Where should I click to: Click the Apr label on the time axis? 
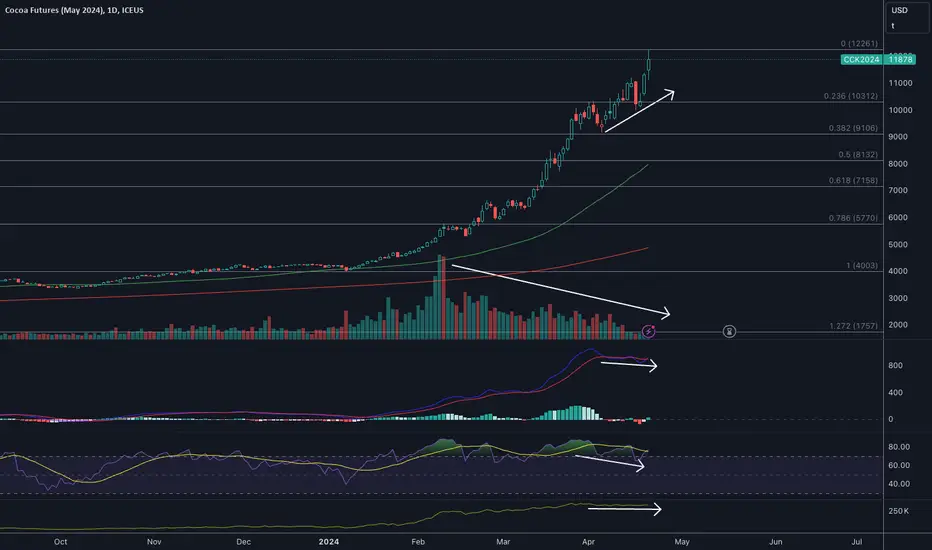(588, 542)
